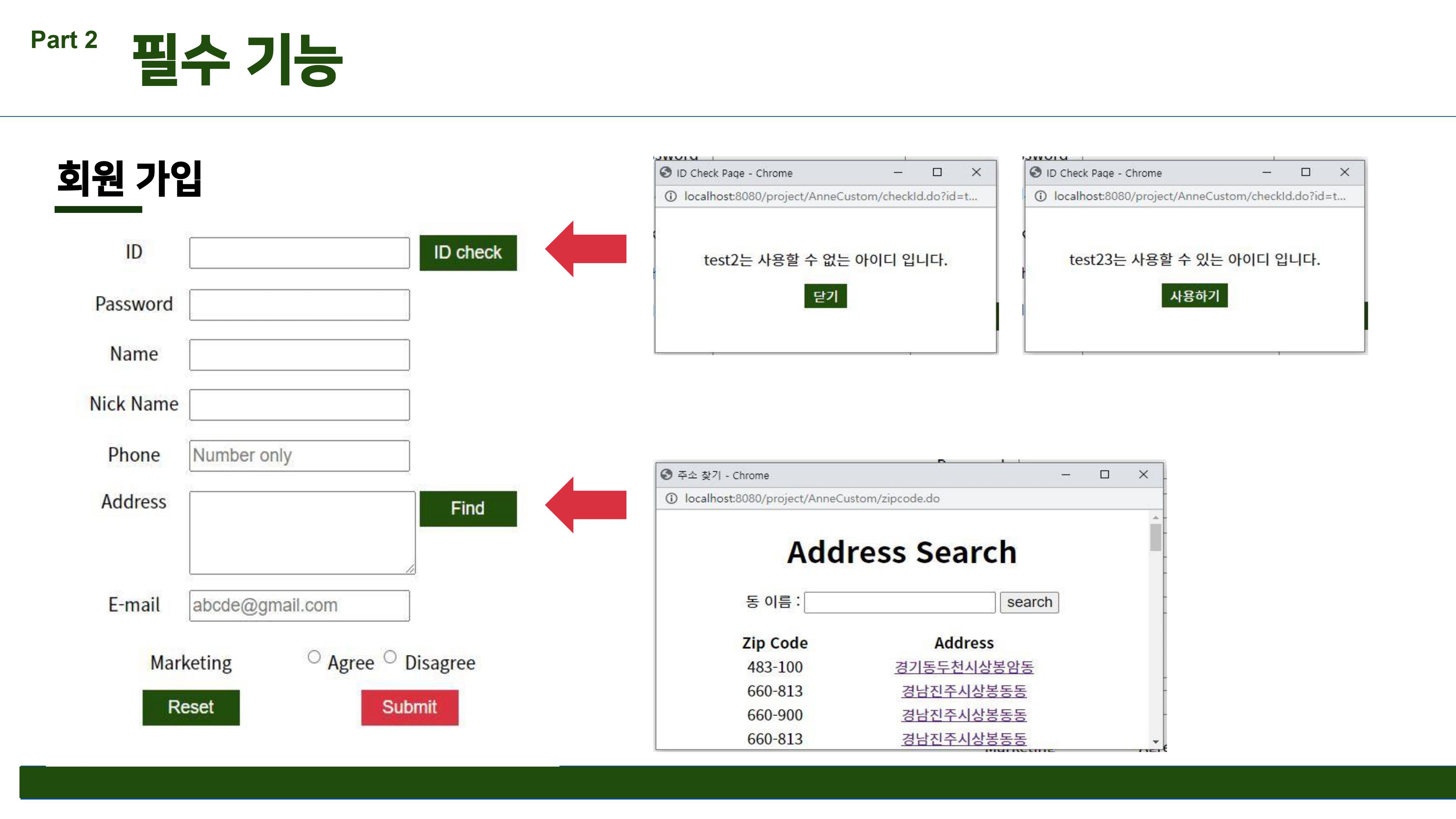The height and width of the screenshot is (819, 1456).
Task: Click the URL of the test2 ID Check window
Action: (x=830, y=196)
